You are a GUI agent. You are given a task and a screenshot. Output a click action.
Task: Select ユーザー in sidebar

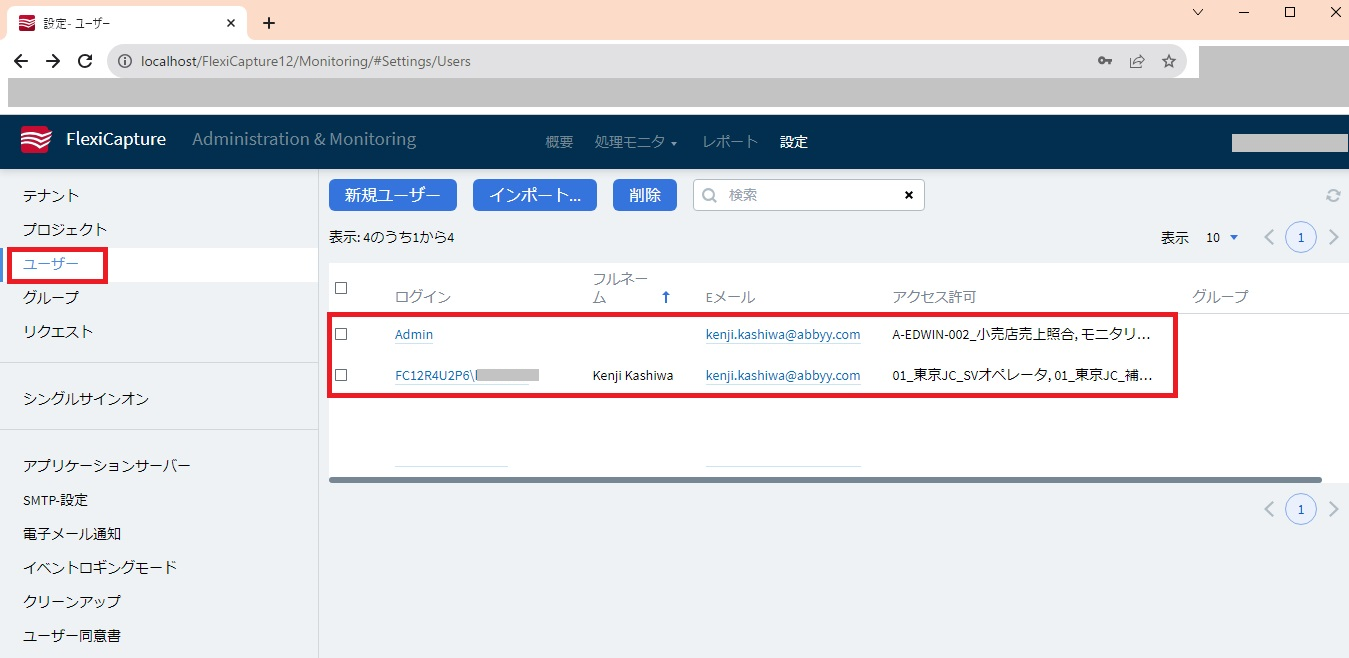51,264
